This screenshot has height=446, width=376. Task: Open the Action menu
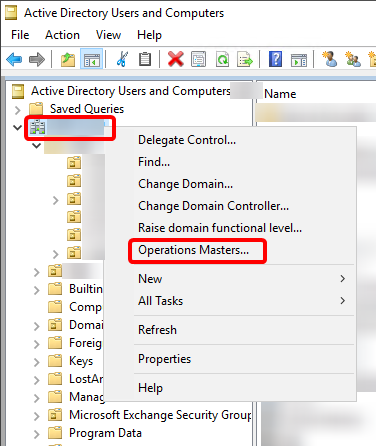point(62,35)
